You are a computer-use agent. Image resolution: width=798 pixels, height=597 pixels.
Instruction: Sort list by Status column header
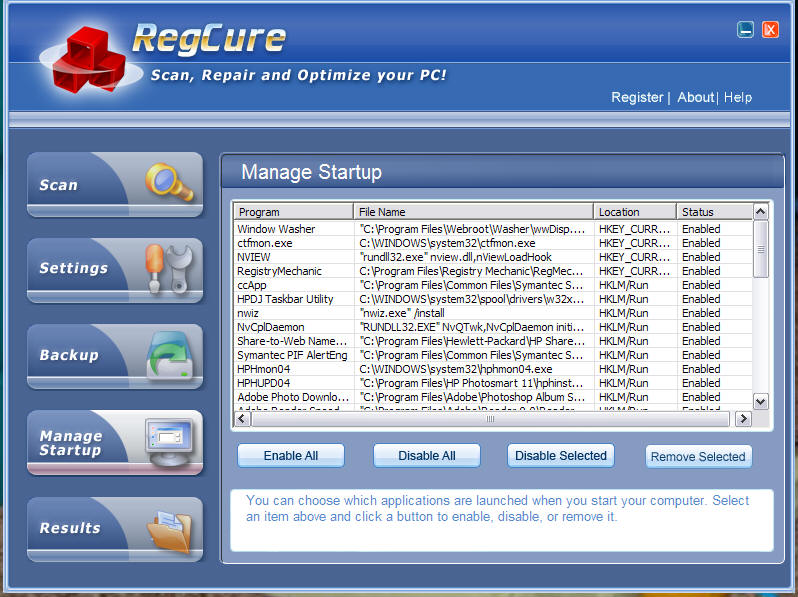tap(712, 212)
